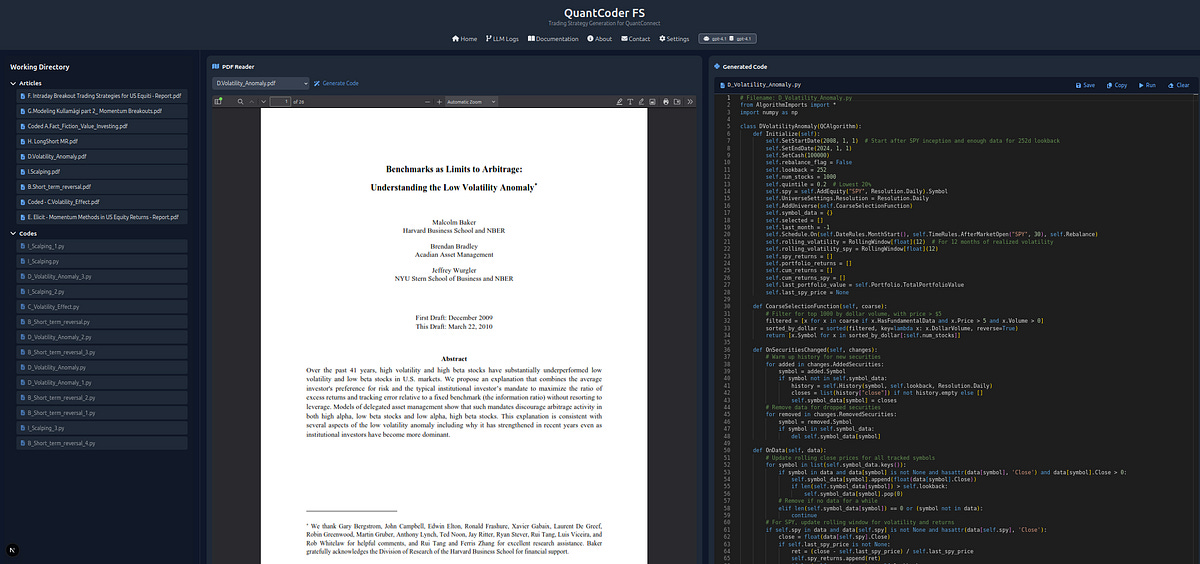Open PDF viewer more tools chevrons

[690, 101]
